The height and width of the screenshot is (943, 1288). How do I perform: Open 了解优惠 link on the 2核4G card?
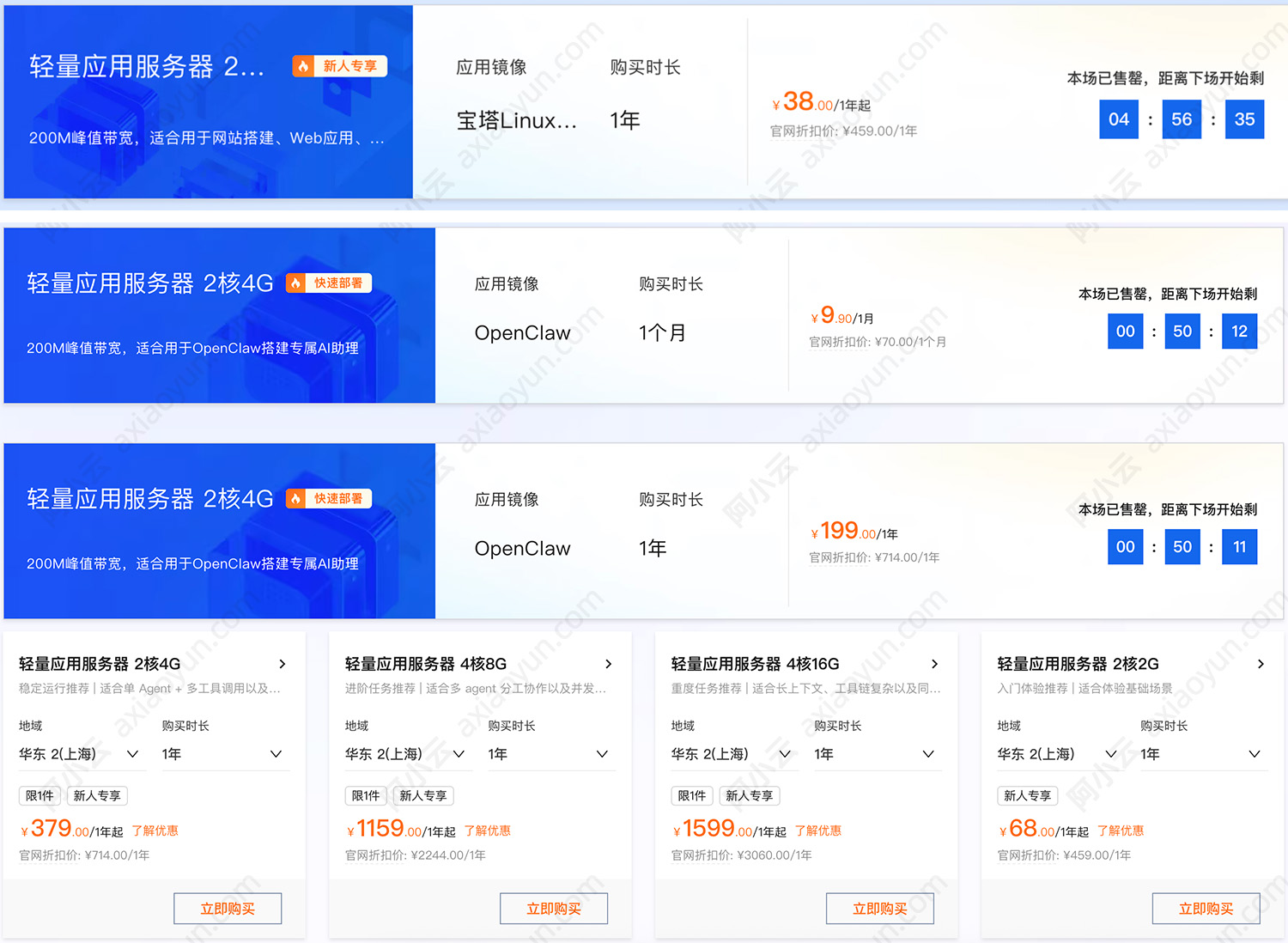pos(156,830)
